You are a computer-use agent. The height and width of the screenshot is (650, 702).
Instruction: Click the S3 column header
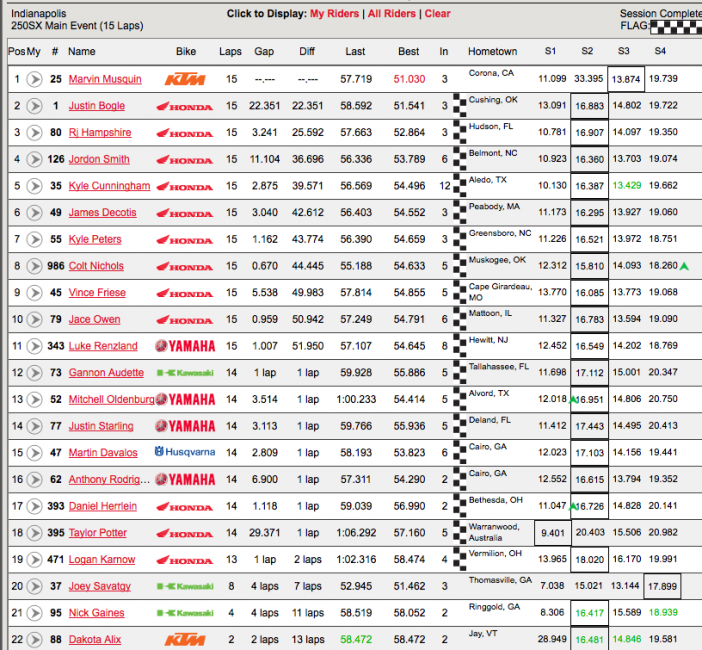(624, 51)
